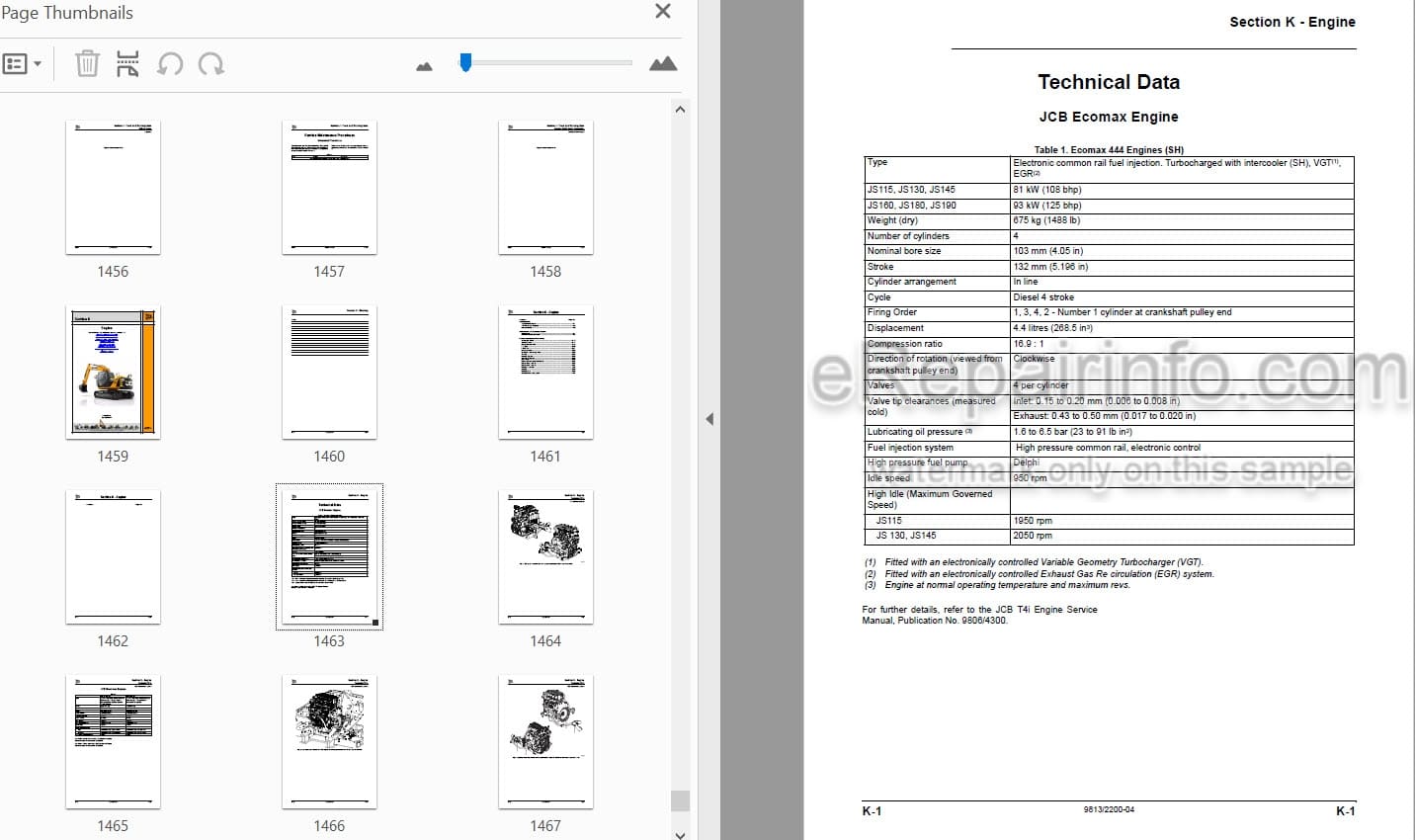Screen dimensions: 1415x840
Task: Click the 'Publication No. 9806/4300' reference
Action: (953, 621)
